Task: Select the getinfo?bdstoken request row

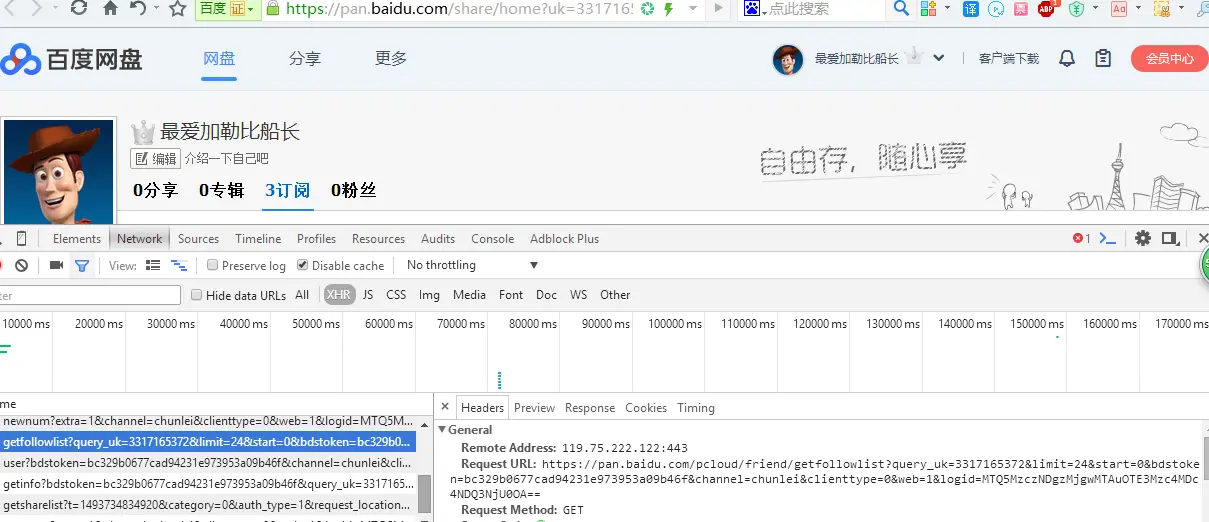Action: [x=208, y=483]
